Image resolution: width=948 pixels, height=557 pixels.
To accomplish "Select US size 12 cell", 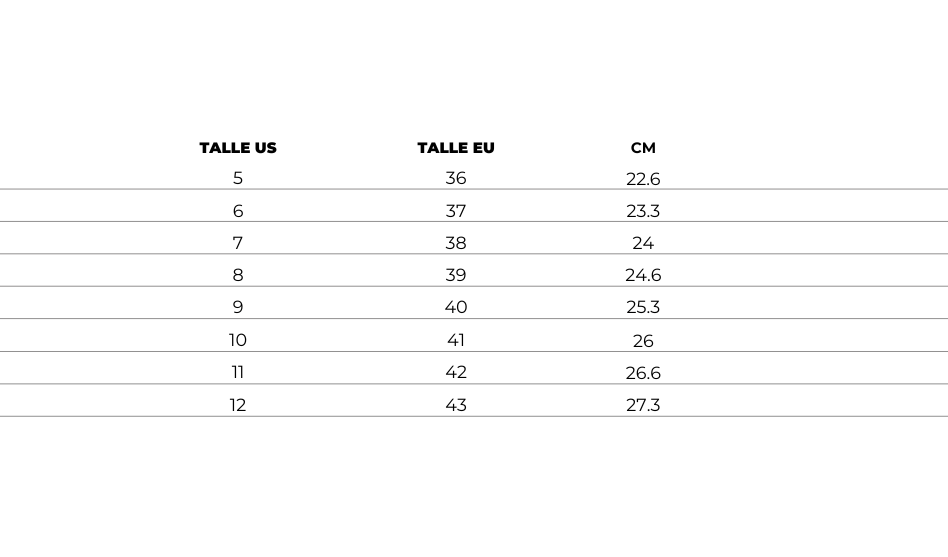I will pyautogui.click(x=238, y=405).
